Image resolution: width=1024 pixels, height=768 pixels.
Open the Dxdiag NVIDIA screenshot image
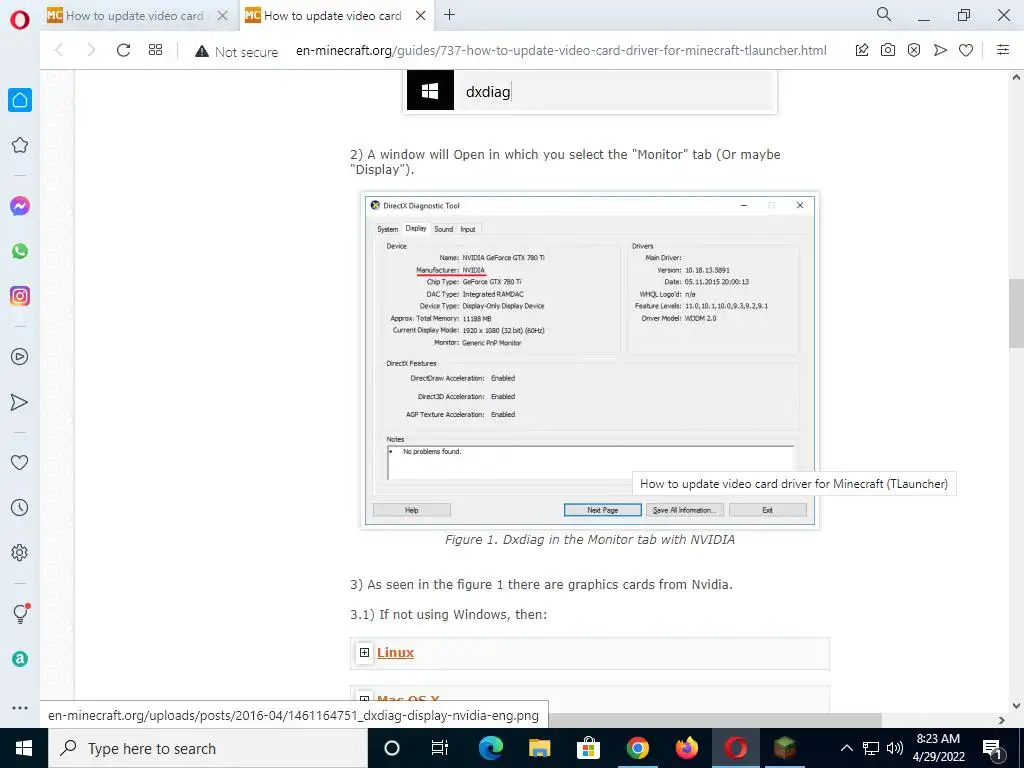590,360
